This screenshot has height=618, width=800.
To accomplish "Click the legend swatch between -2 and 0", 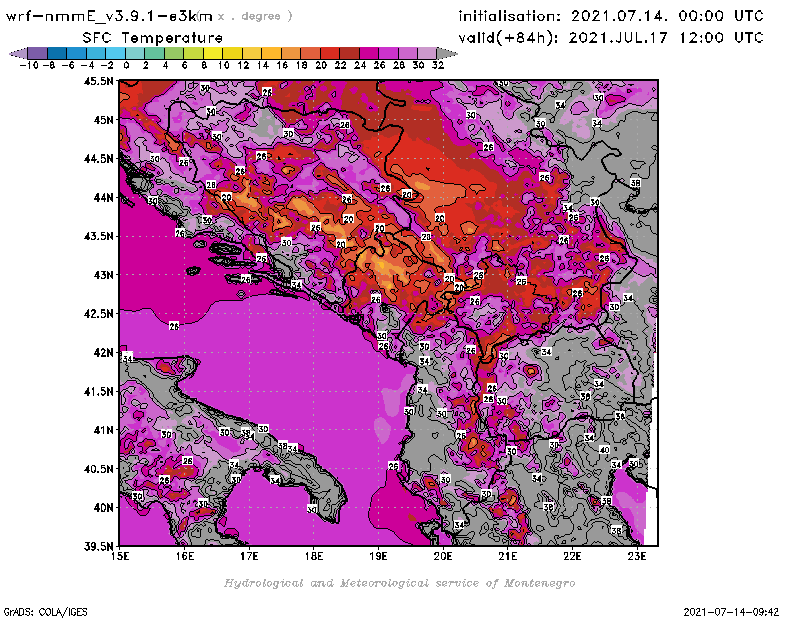I will click(x=115, y=53).
